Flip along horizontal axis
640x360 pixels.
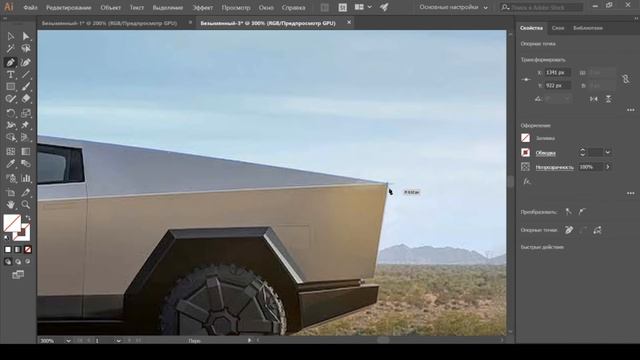593,99
